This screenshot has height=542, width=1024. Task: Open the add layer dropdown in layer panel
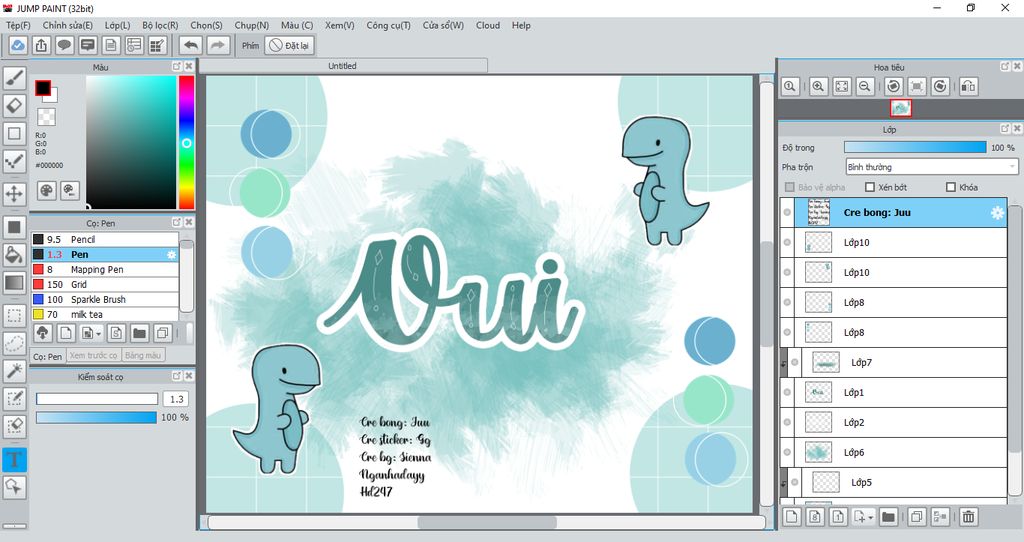pos(863,517)
